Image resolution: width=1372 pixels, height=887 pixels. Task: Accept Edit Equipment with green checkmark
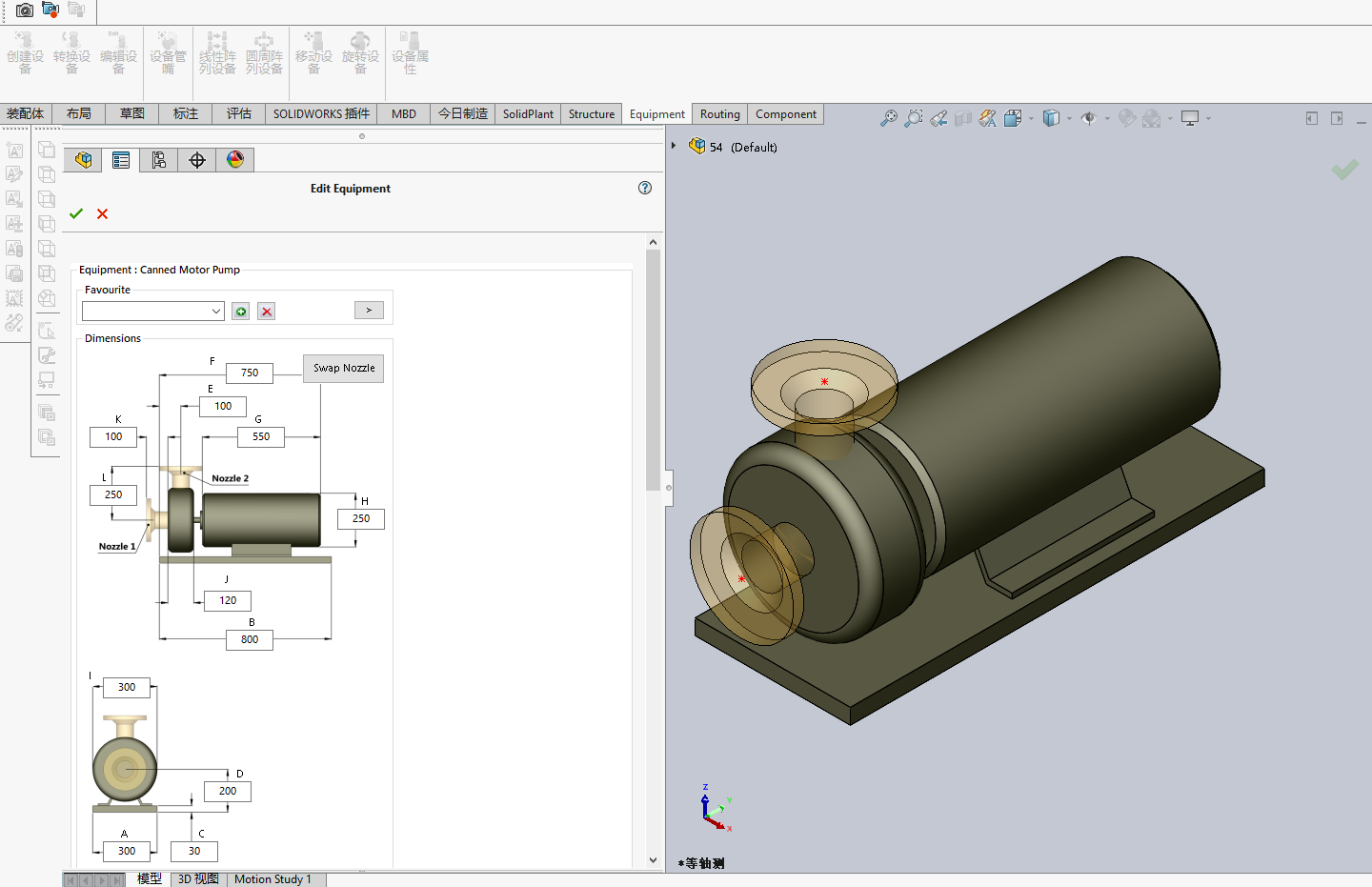[x=76, y=213]
